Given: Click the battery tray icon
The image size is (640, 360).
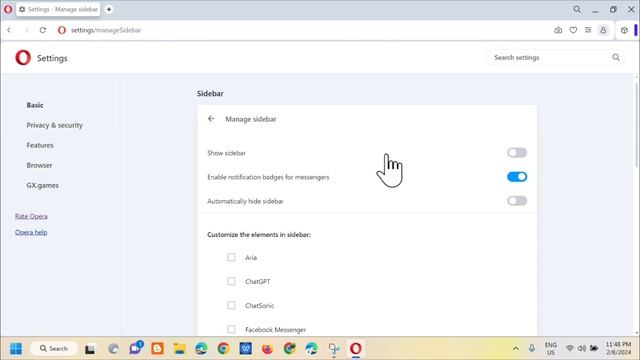Looking at the screenshot, I should tap(594, 348).
